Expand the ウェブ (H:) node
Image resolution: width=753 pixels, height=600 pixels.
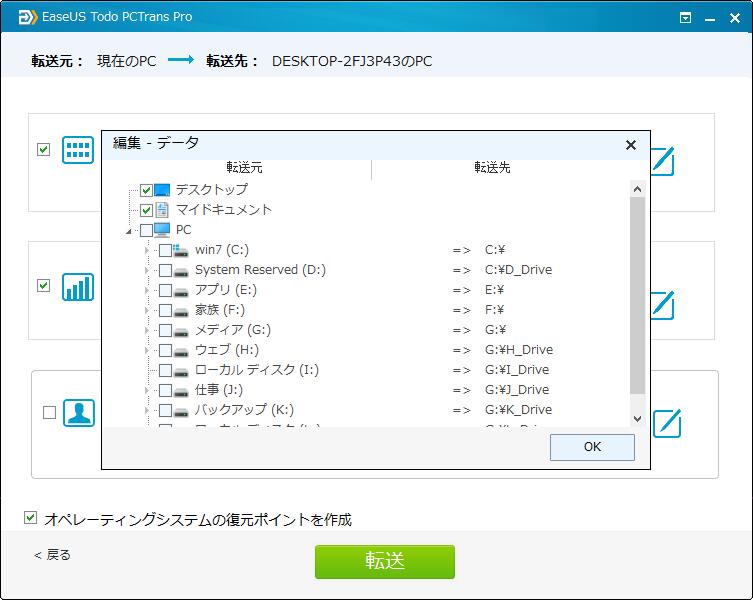pos(147,350)
